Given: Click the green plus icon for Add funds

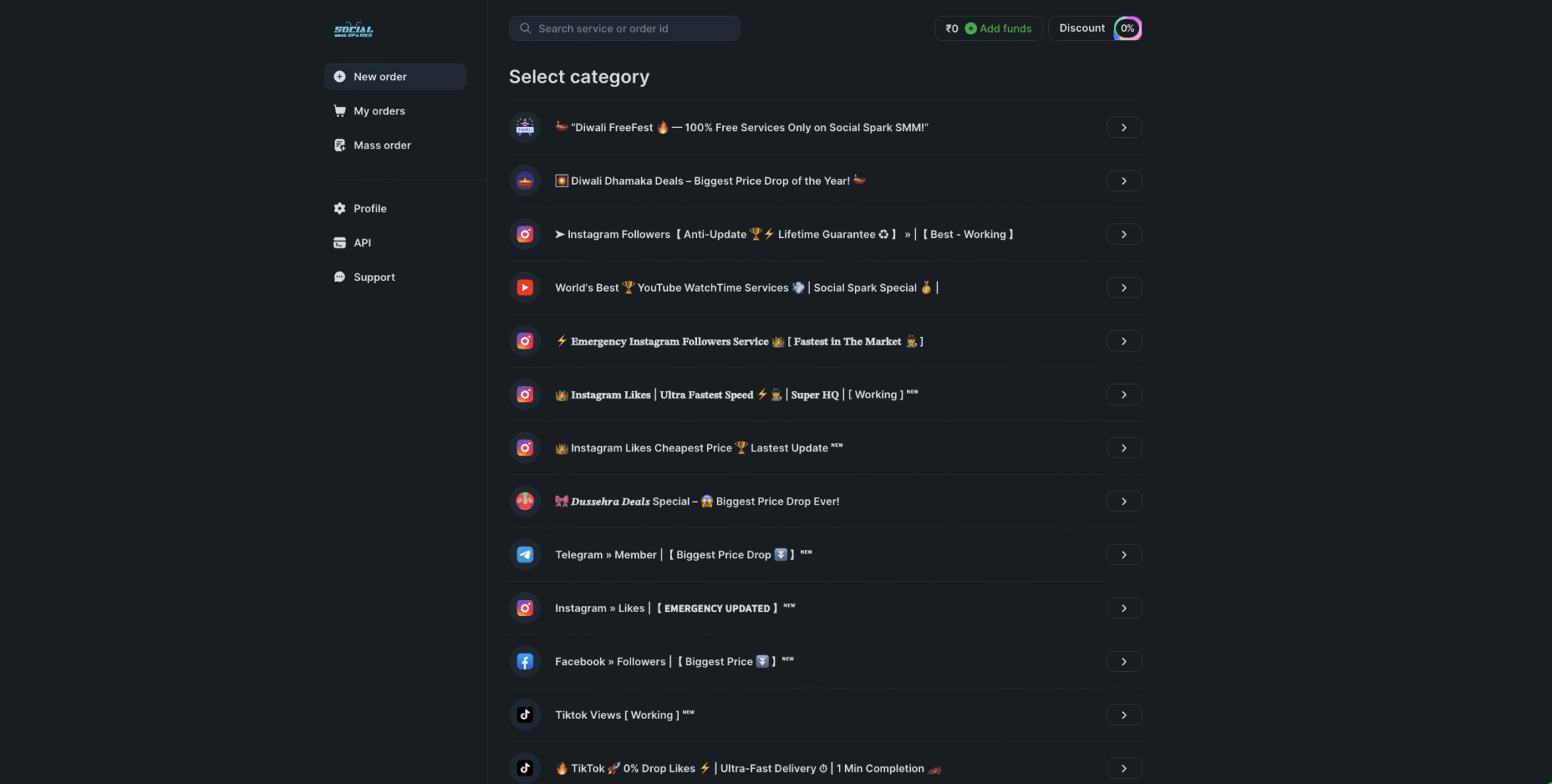Looking at the screenshot, I should point(970,29).
